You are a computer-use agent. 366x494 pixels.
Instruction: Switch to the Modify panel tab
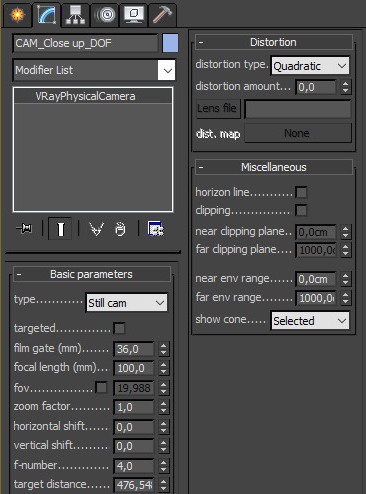[46, 15]
